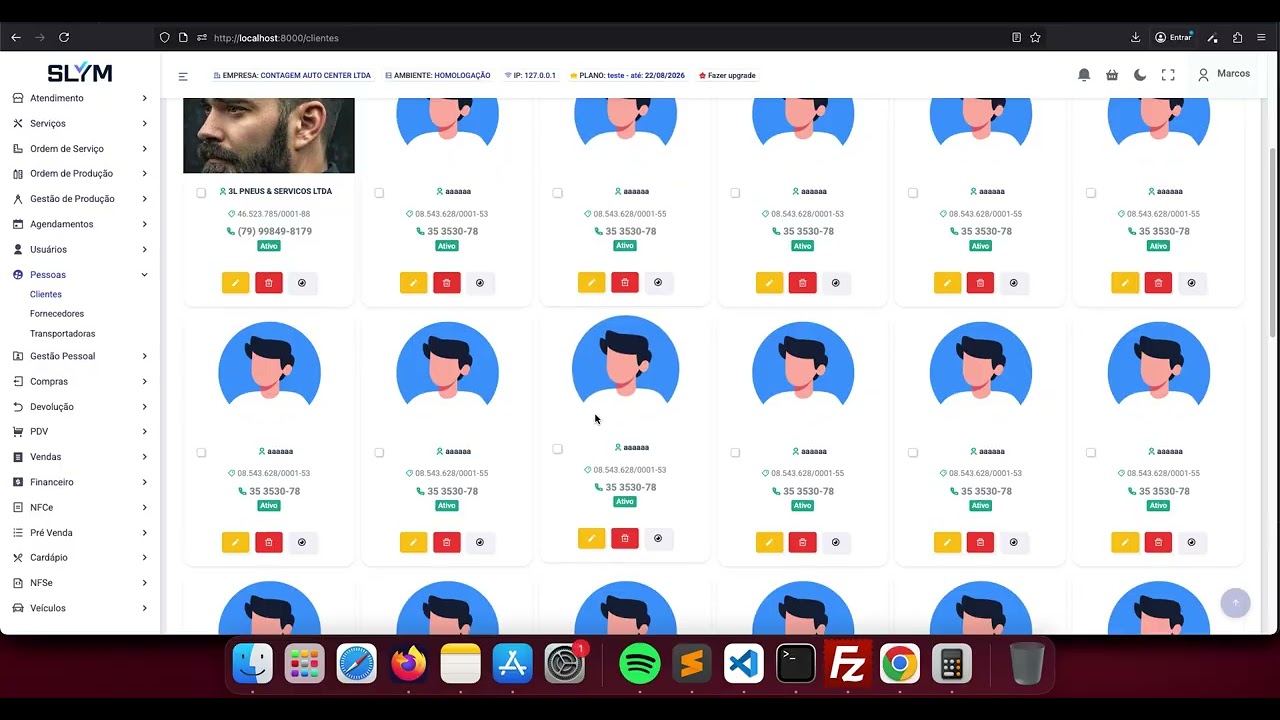Screen dimensions: 1280x720
Task: Open the Fornecedores submenu item
Action: [x=57, y=314]
